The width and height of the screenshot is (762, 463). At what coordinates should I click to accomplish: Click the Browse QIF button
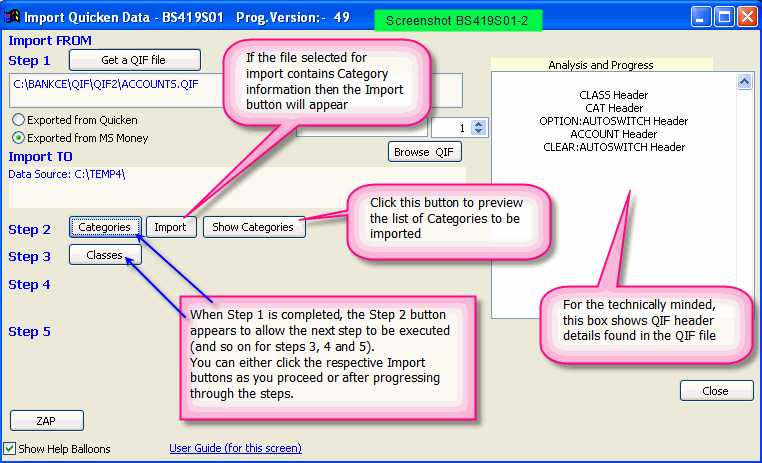[424, 152]
